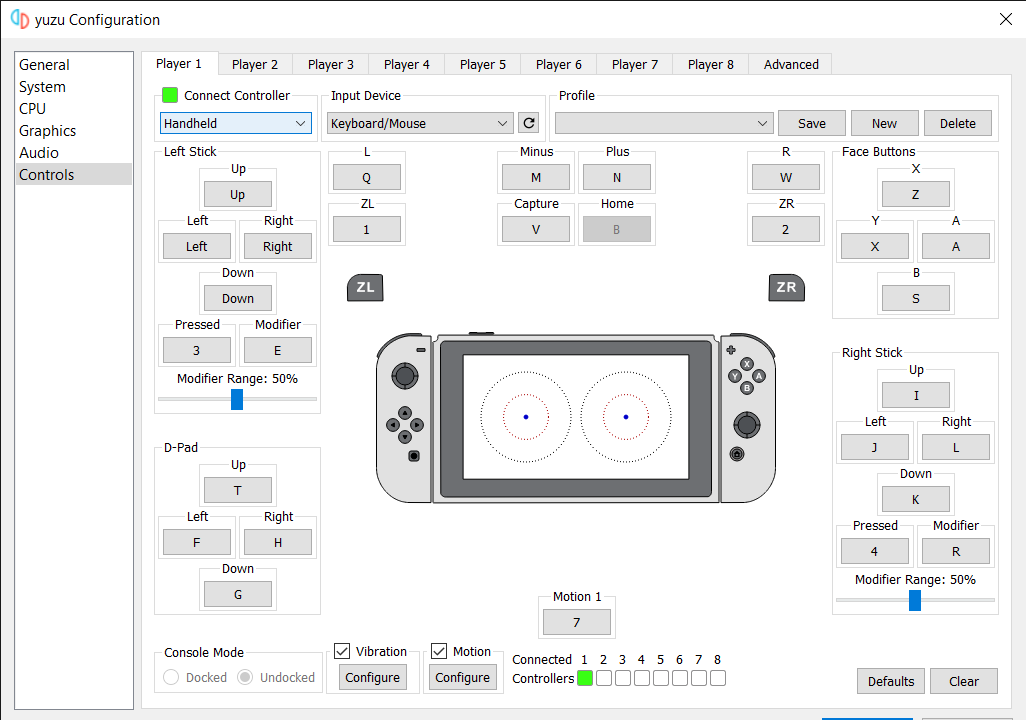This screenshot has width=1026, height=720.
Task: Switch to the Player 3 tab
Action: (x=330, y=64)
